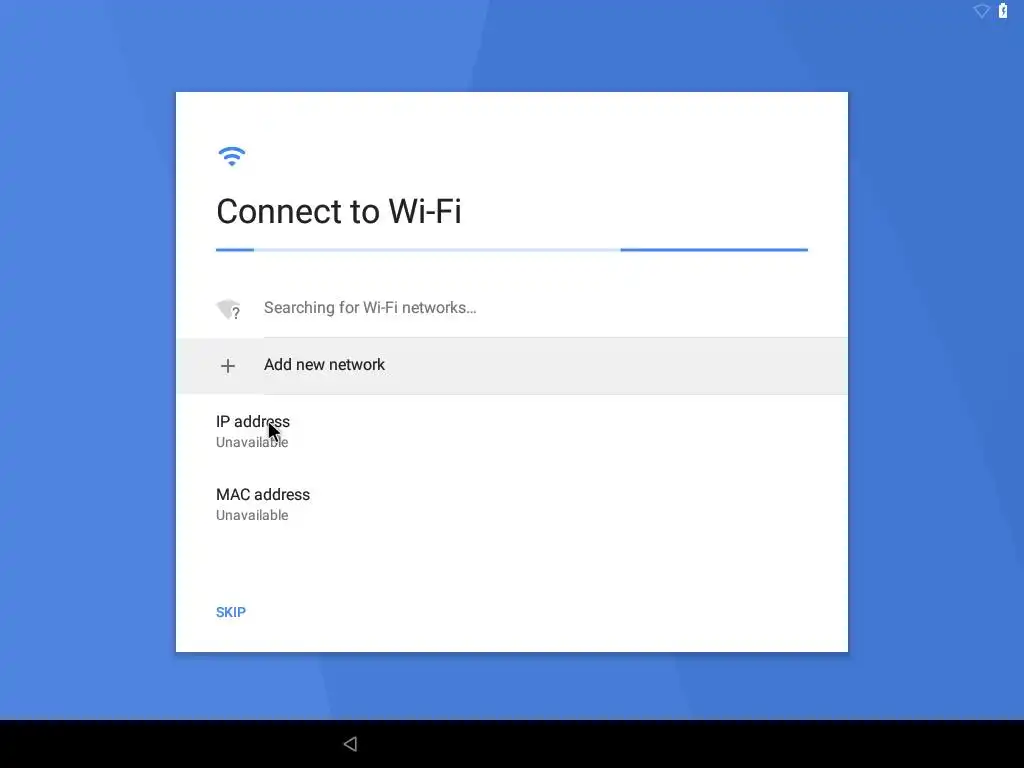Click the MAC address label
1024x768 pixels.
coord(263,494)
